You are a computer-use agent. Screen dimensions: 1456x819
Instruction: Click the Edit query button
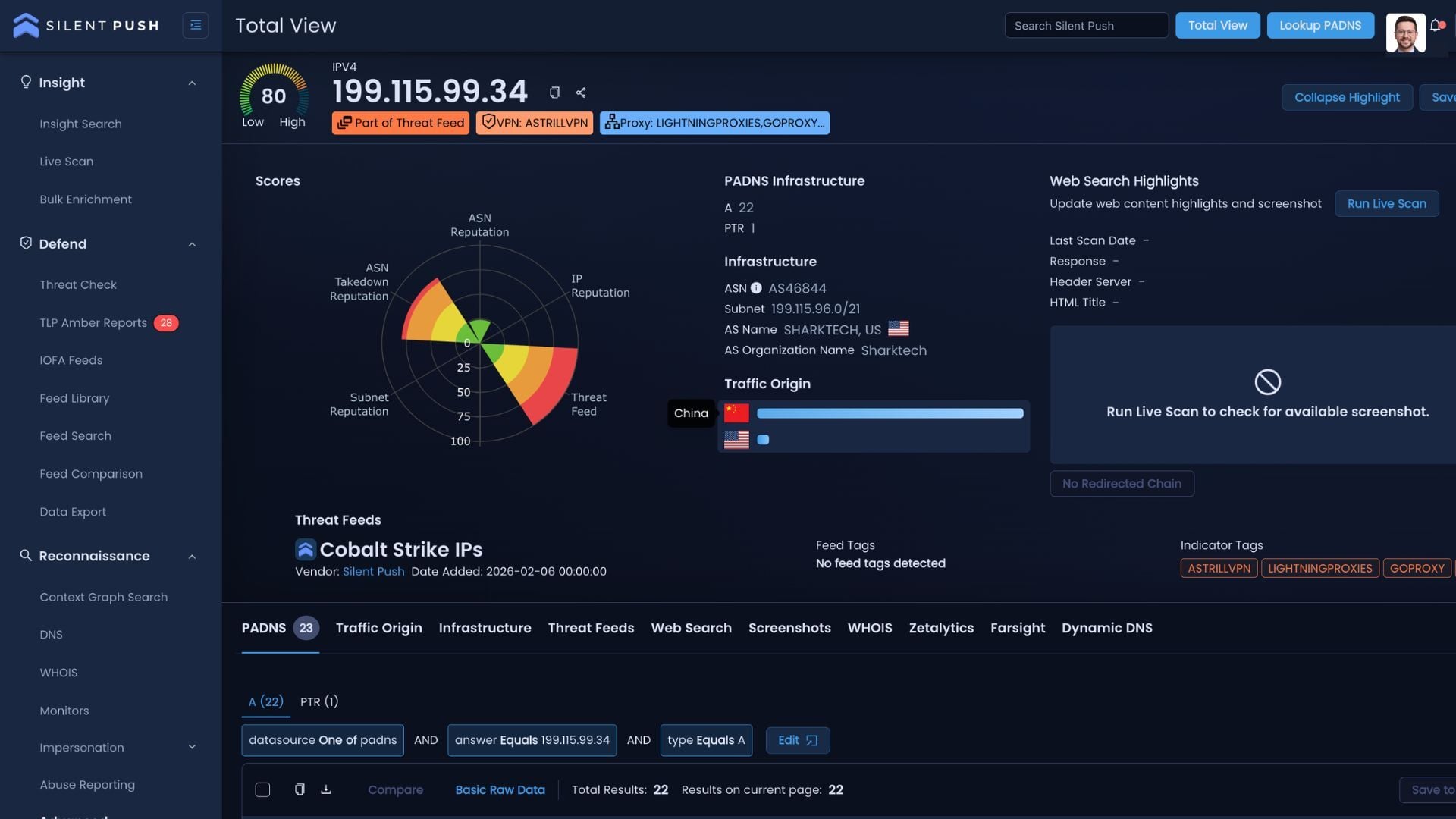[798, 740]
